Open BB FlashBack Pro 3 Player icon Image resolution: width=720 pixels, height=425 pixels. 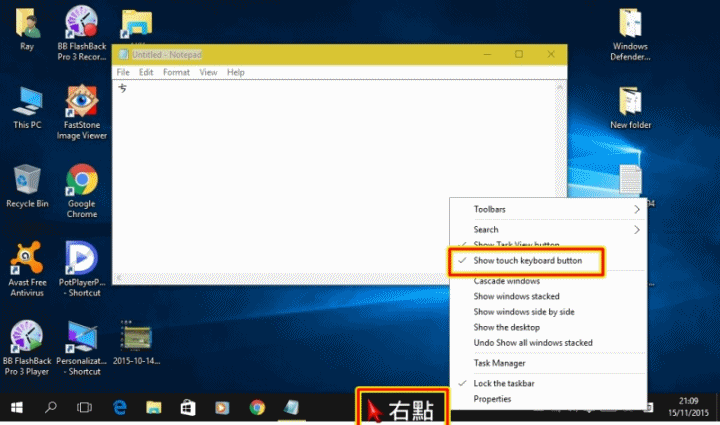click(27, 336)
